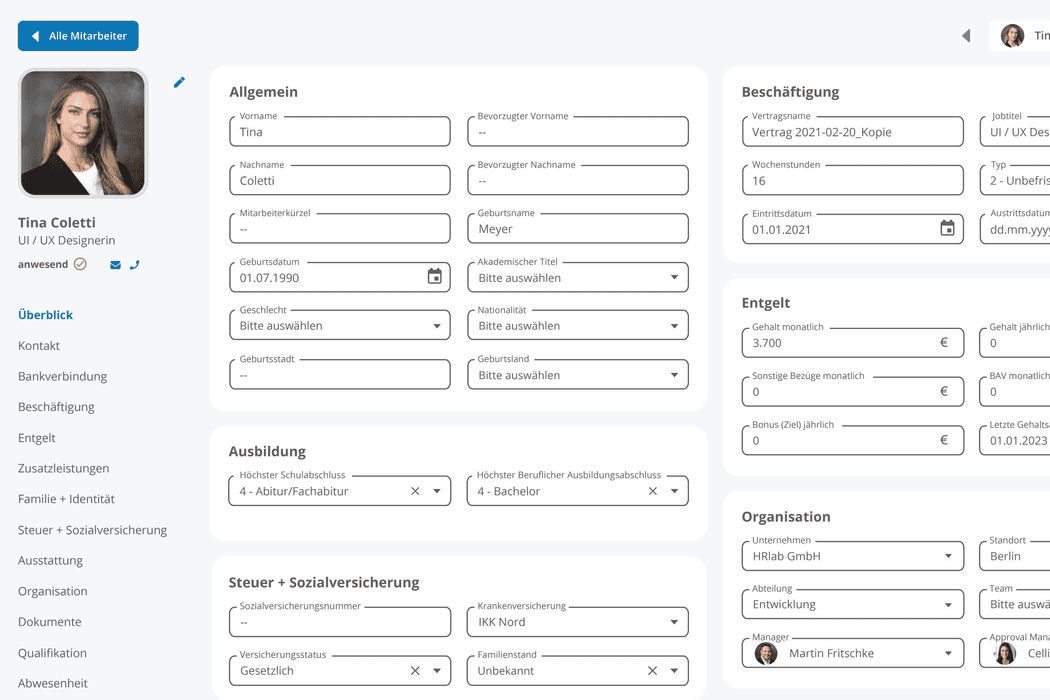The height and width of the screenshot is (700, 1050).
Task: Go to the Qualifikation page
Action: click(53, 652)
